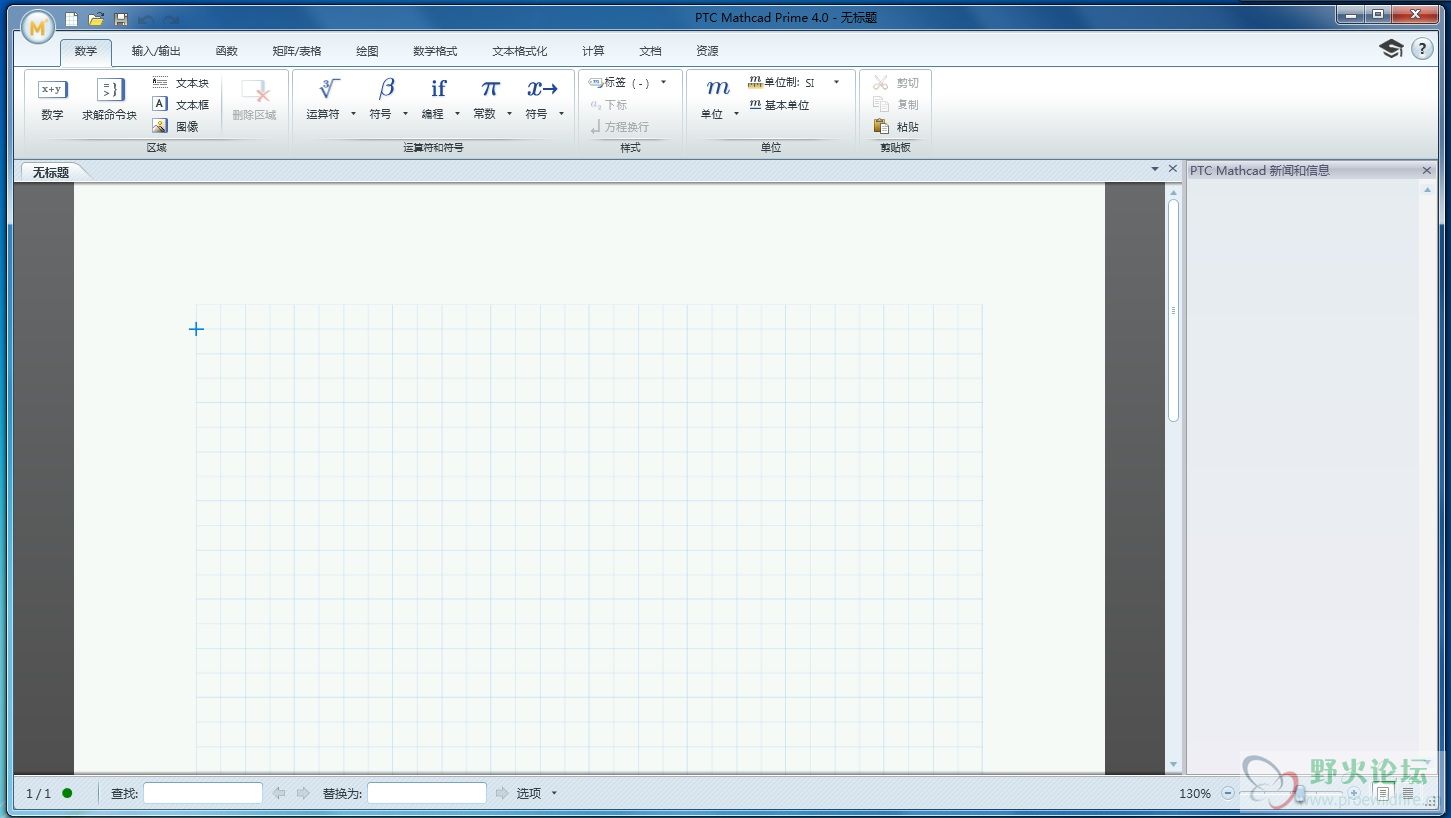
Task: Expand the 编程 dropdown arrow
Action: click(457, 114)
